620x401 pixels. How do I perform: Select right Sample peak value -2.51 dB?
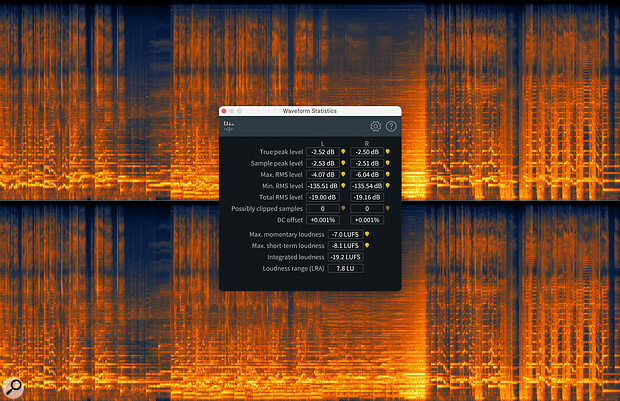click(367, 163)
